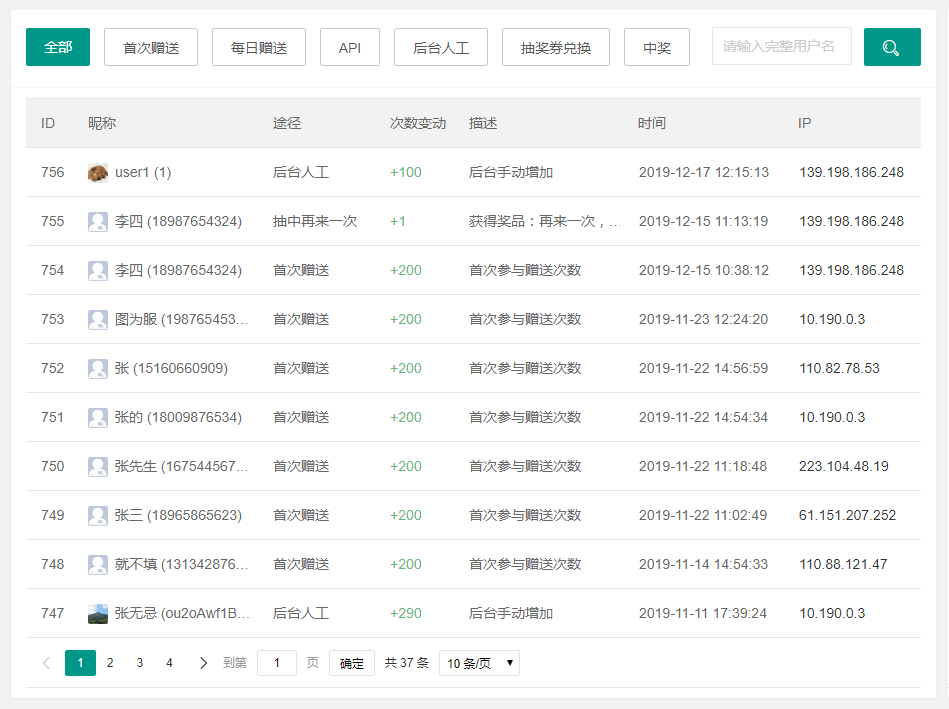Image resolution: width=949 pixels, height=709 pixels.
Task: Click user1's dog avatar thumbnail
Action: point(97,173)
